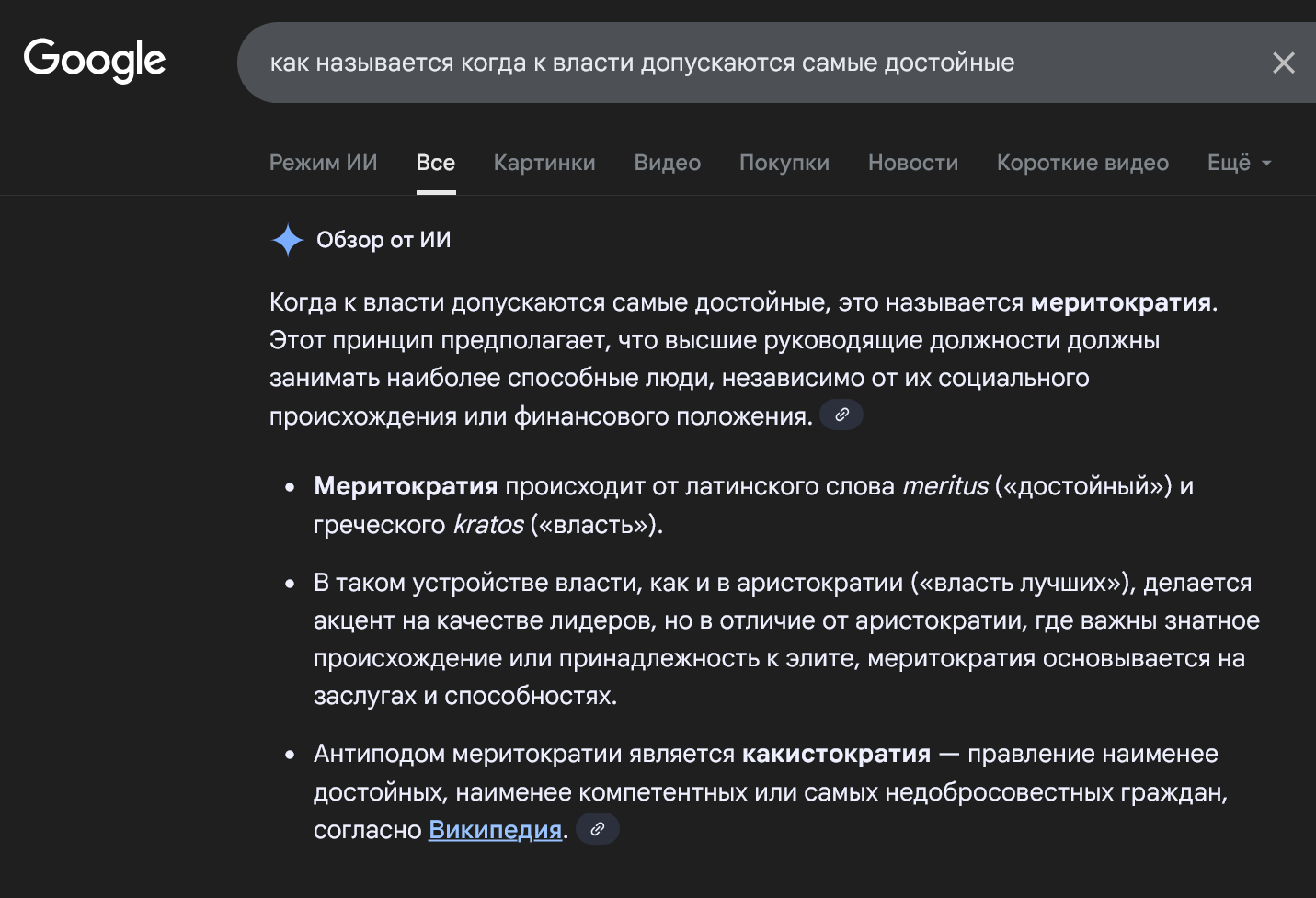
Task: Click the Google logo
Action: pos(95,61)
